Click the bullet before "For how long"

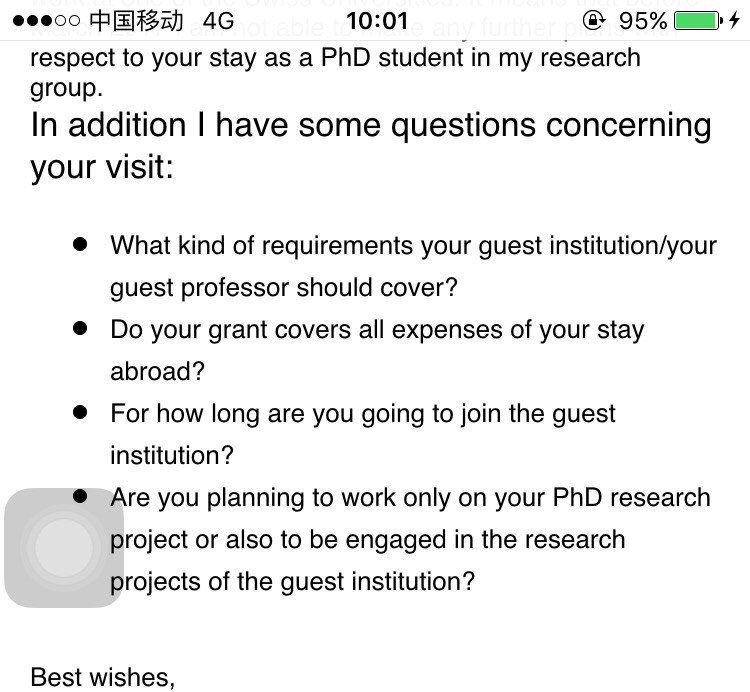coord(81,412)
